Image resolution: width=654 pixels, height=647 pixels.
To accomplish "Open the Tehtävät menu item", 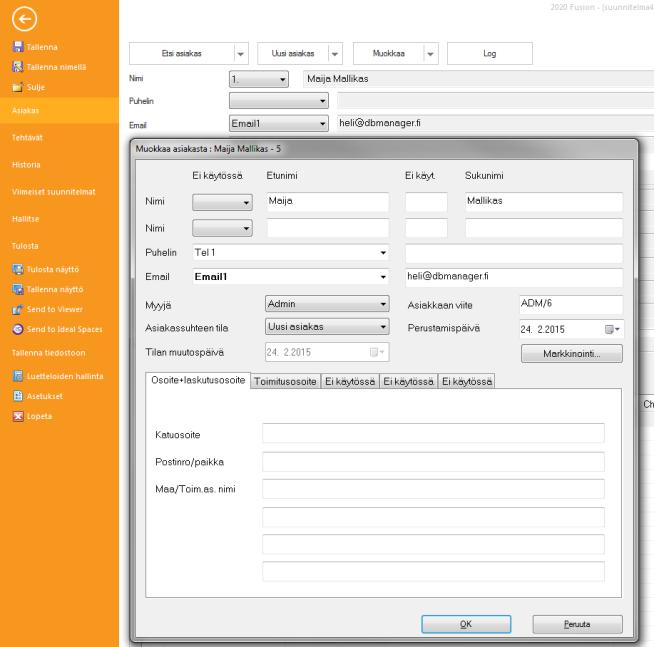I will (27, 138).
